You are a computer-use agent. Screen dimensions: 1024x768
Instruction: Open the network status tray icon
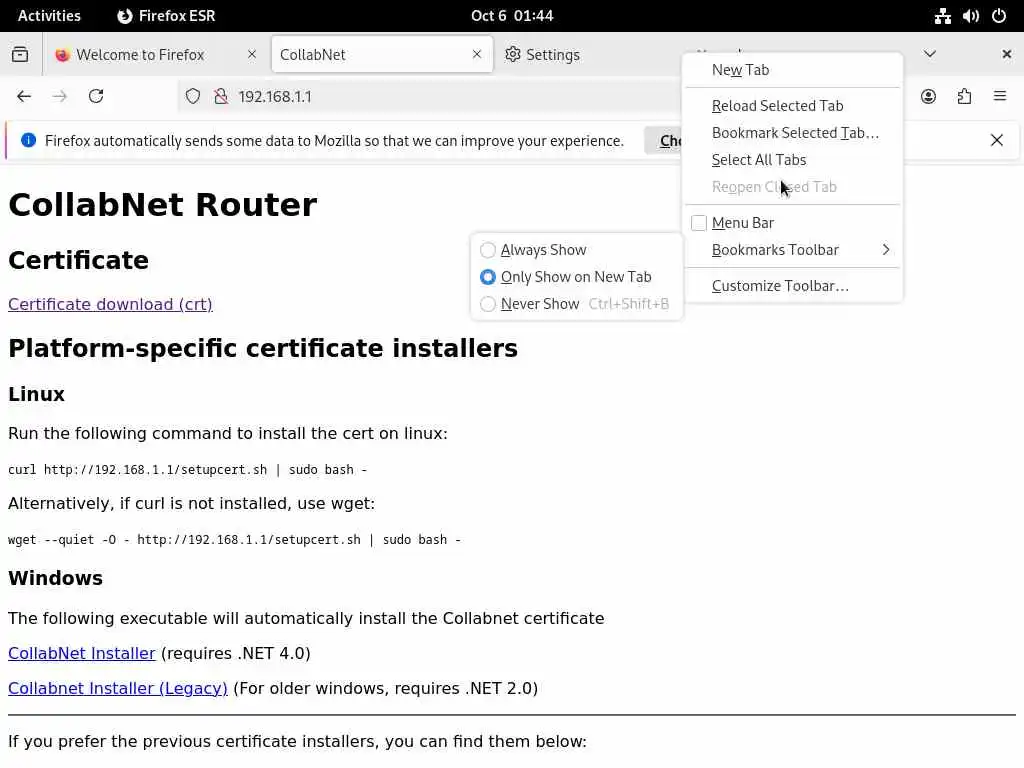(942, 16)
